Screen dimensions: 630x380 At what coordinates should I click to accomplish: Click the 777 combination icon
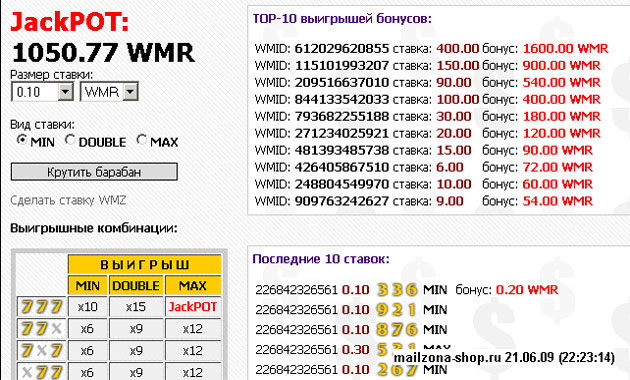tap(42, 307)
